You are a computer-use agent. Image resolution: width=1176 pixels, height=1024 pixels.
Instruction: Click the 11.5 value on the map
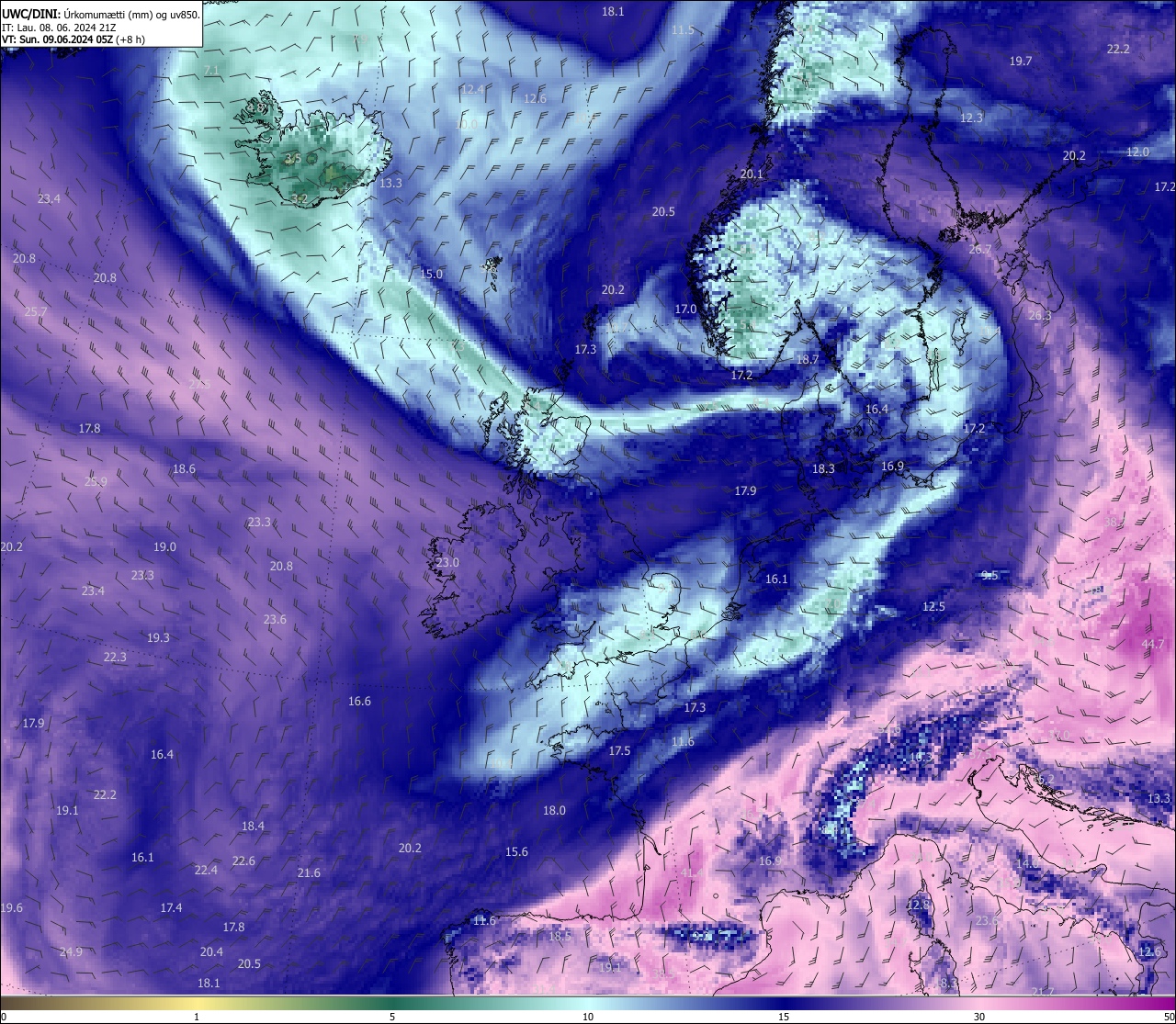(683, 29)
